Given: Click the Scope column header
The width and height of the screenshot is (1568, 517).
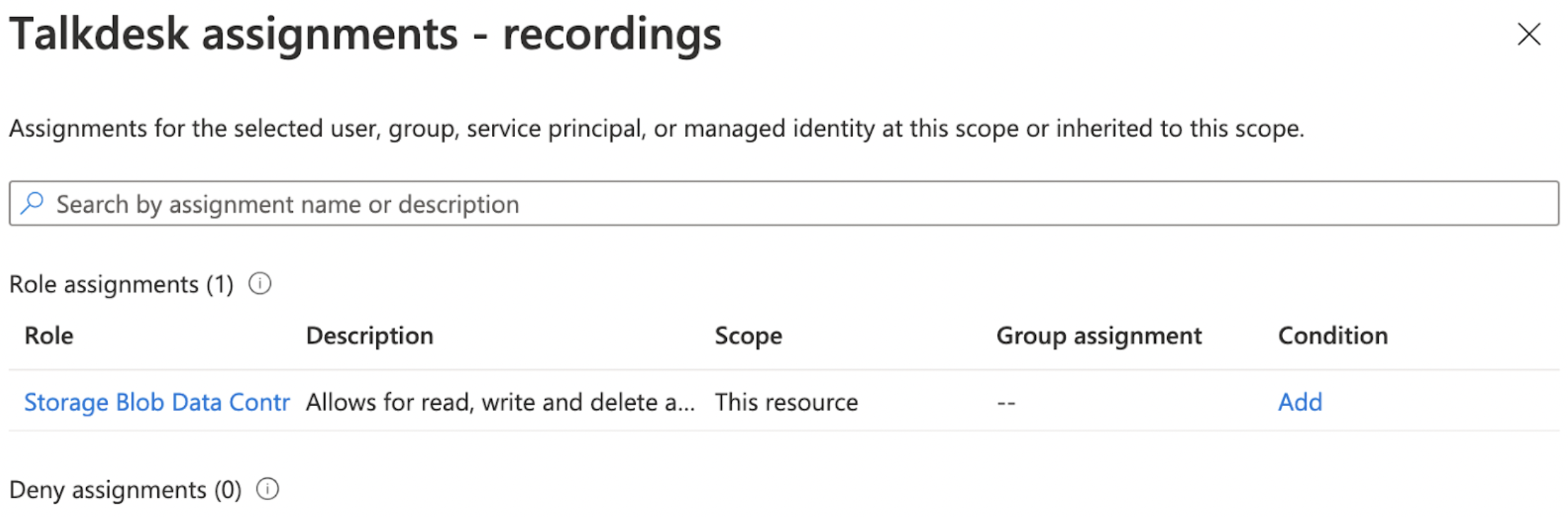Looking at the screenshot, I should tap(748, 335).
